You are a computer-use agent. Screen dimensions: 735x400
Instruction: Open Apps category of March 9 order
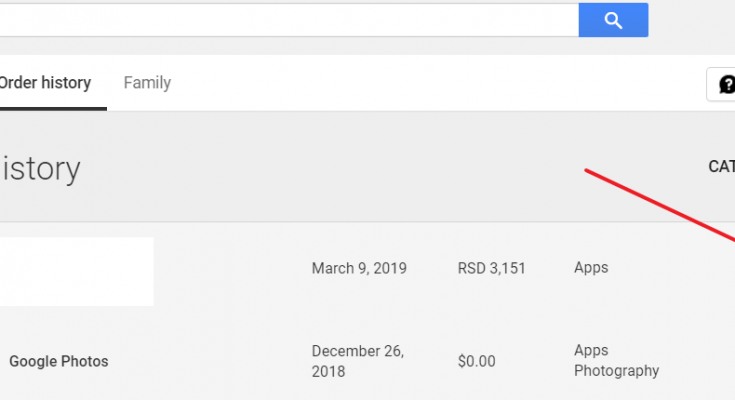coord(591,268)
